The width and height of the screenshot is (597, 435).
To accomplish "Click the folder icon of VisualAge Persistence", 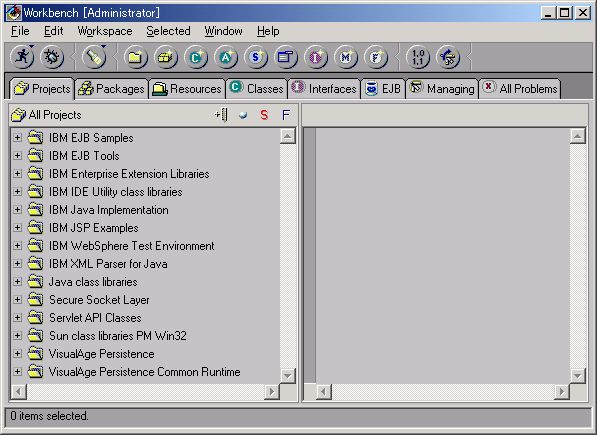I will pyautogui.click(x=35, y=353).
